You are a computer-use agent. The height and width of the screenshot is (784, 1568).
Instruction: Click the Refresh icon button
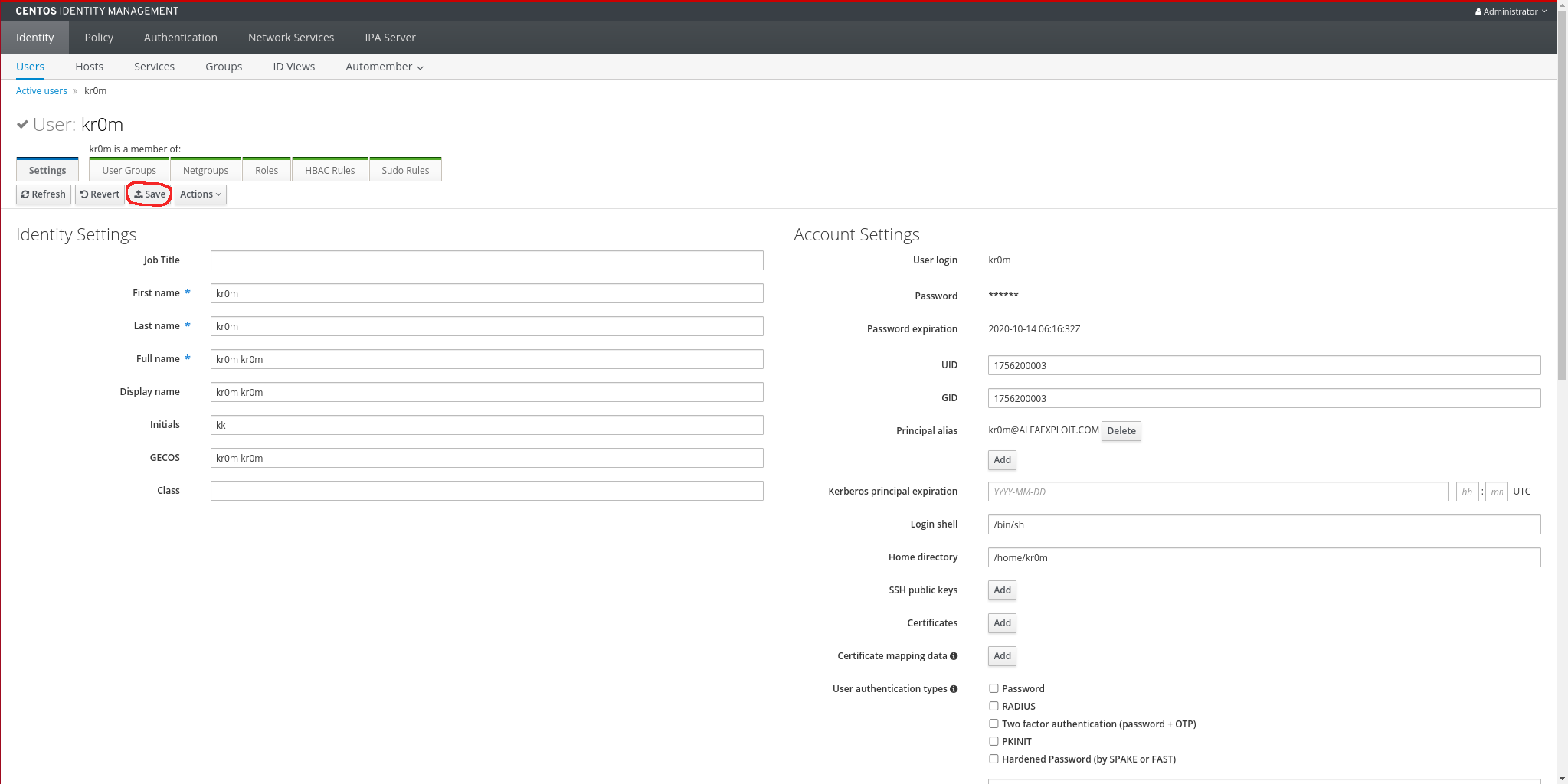point(25,194)
